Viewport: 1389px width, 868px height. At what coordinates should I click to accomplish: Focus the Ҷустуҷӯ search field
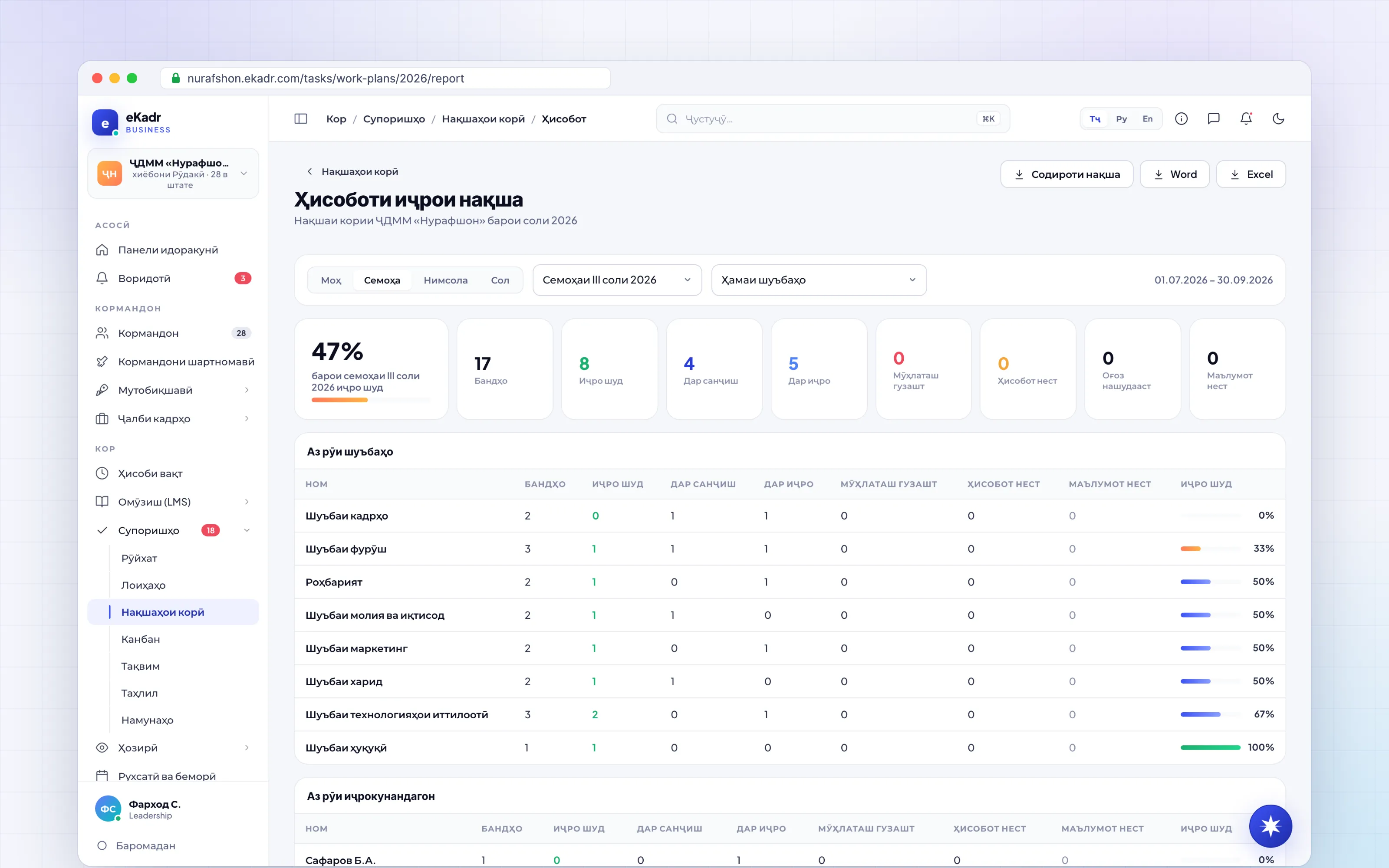coord(832,119)
